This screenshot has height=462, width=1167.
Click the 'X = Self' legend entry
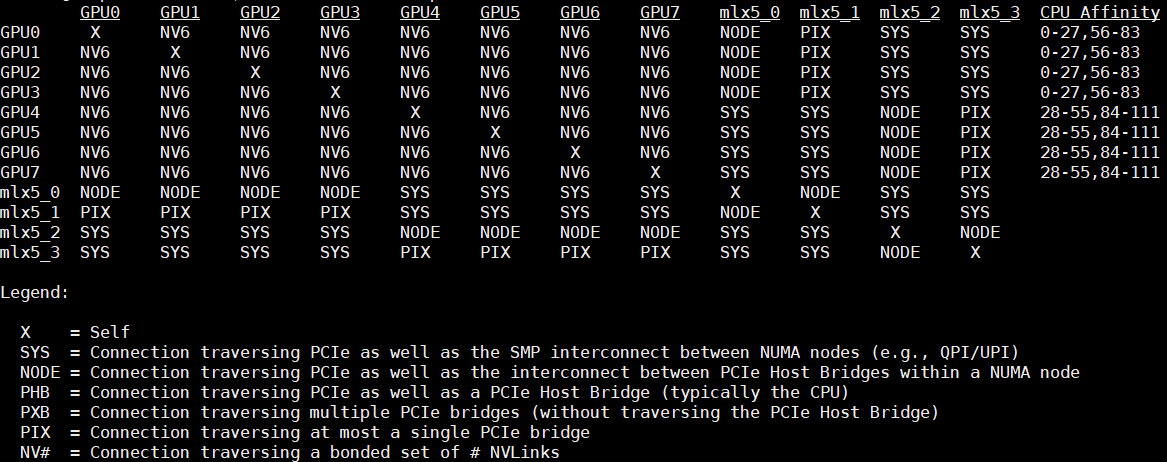(75, 332)
